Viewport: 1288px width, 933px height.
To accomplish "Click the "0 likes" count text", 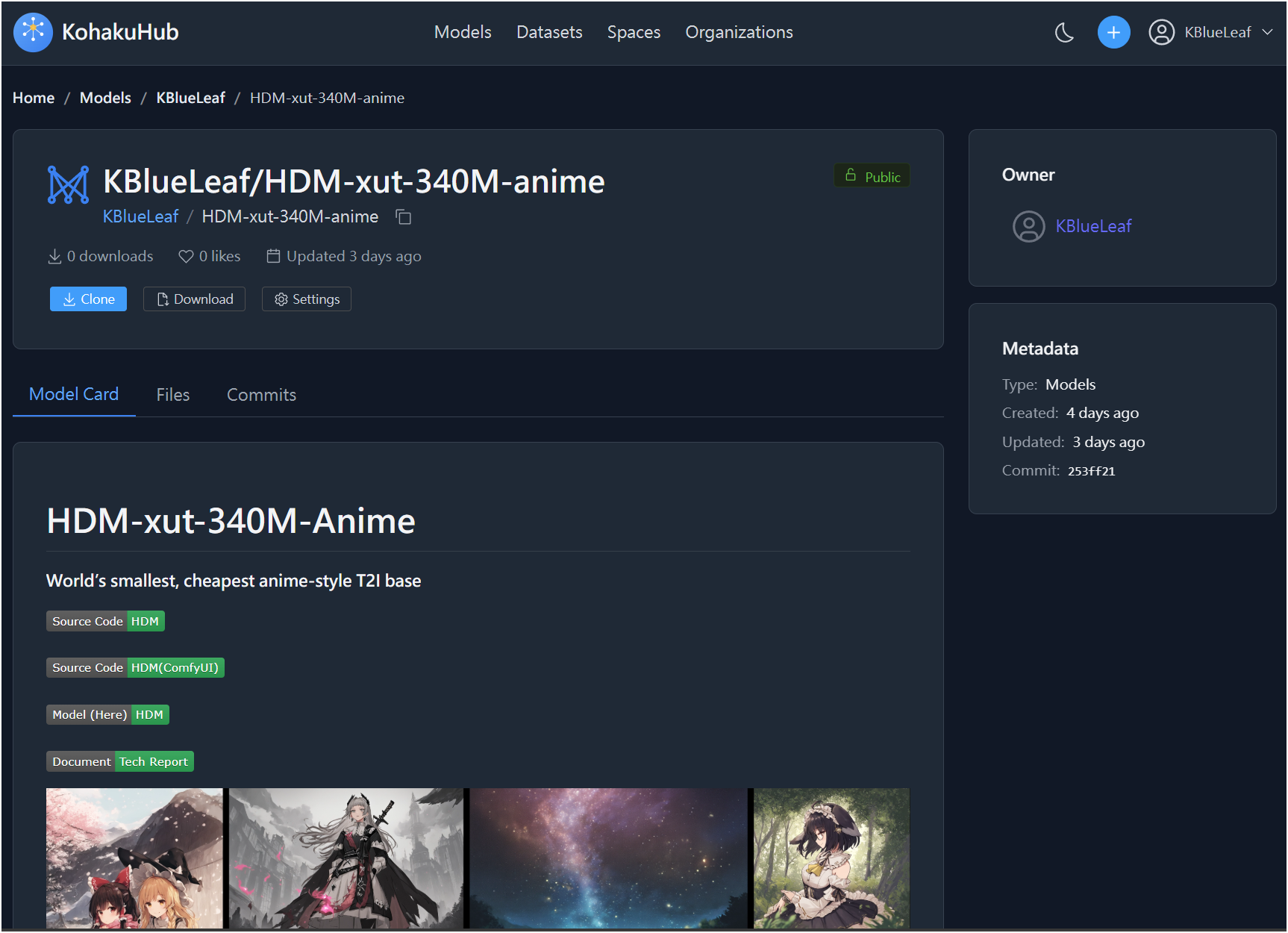I will coord(219,256).
